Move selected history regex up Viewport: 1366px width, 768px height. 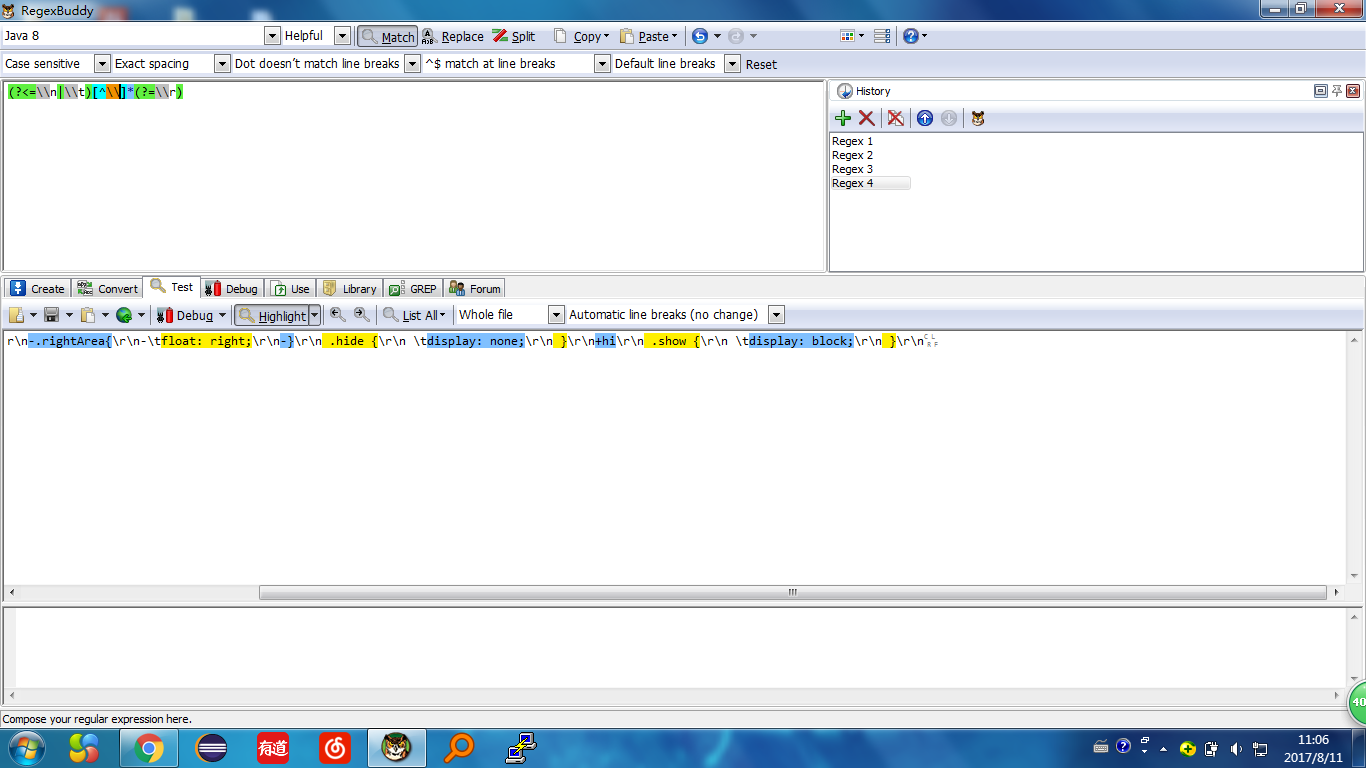coord(925,118)
